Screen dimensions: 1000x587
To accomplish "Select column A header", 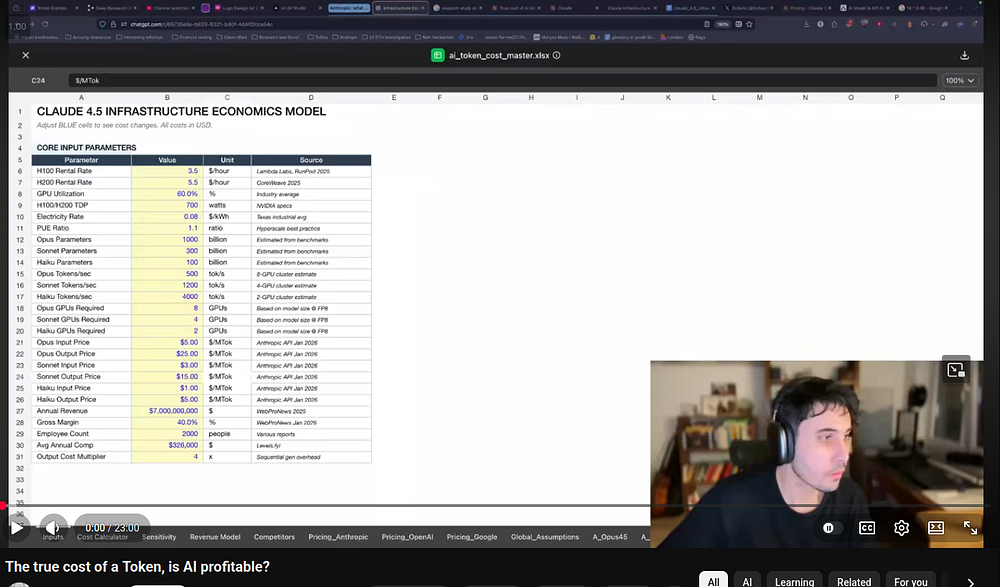I will tap(81, 98).
